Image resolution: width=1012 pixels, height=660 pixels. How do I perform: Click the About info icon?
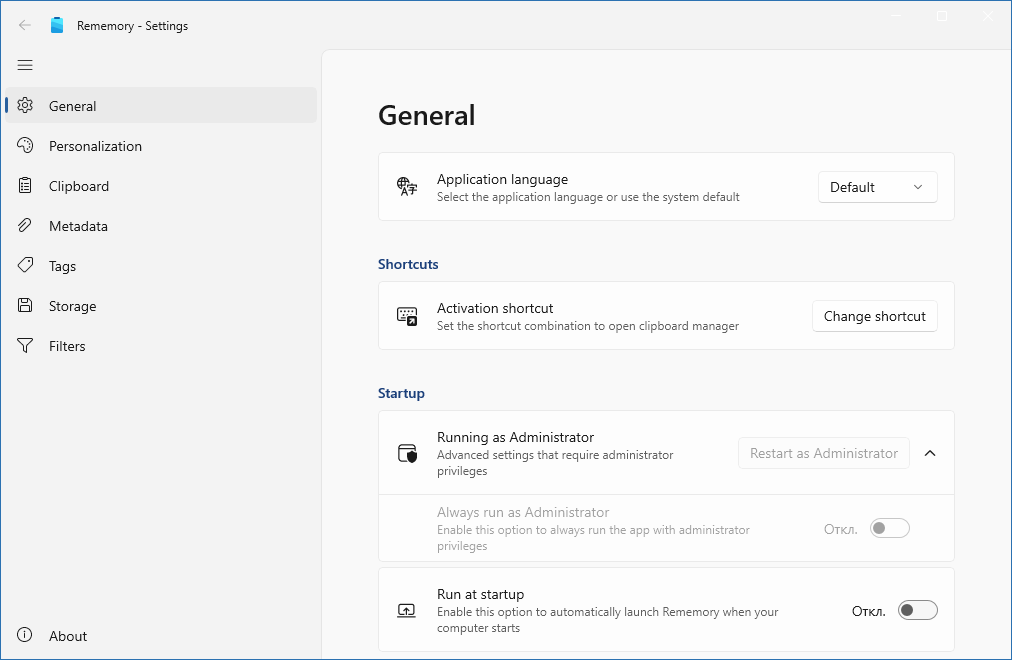coord(26,636)
